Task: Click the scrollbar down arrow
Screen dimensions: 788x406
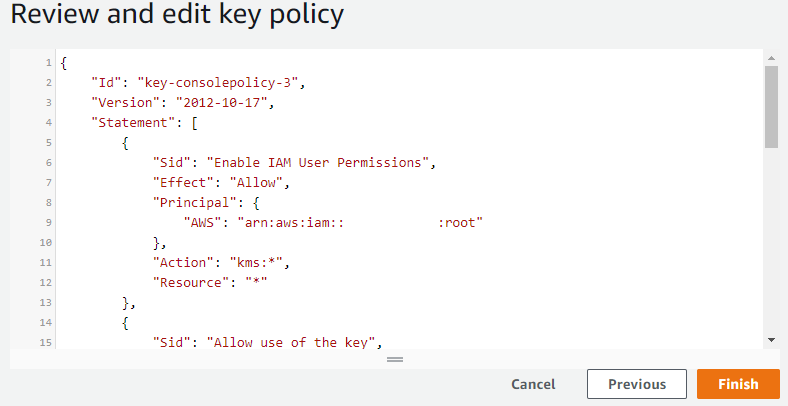Action: 771,340
